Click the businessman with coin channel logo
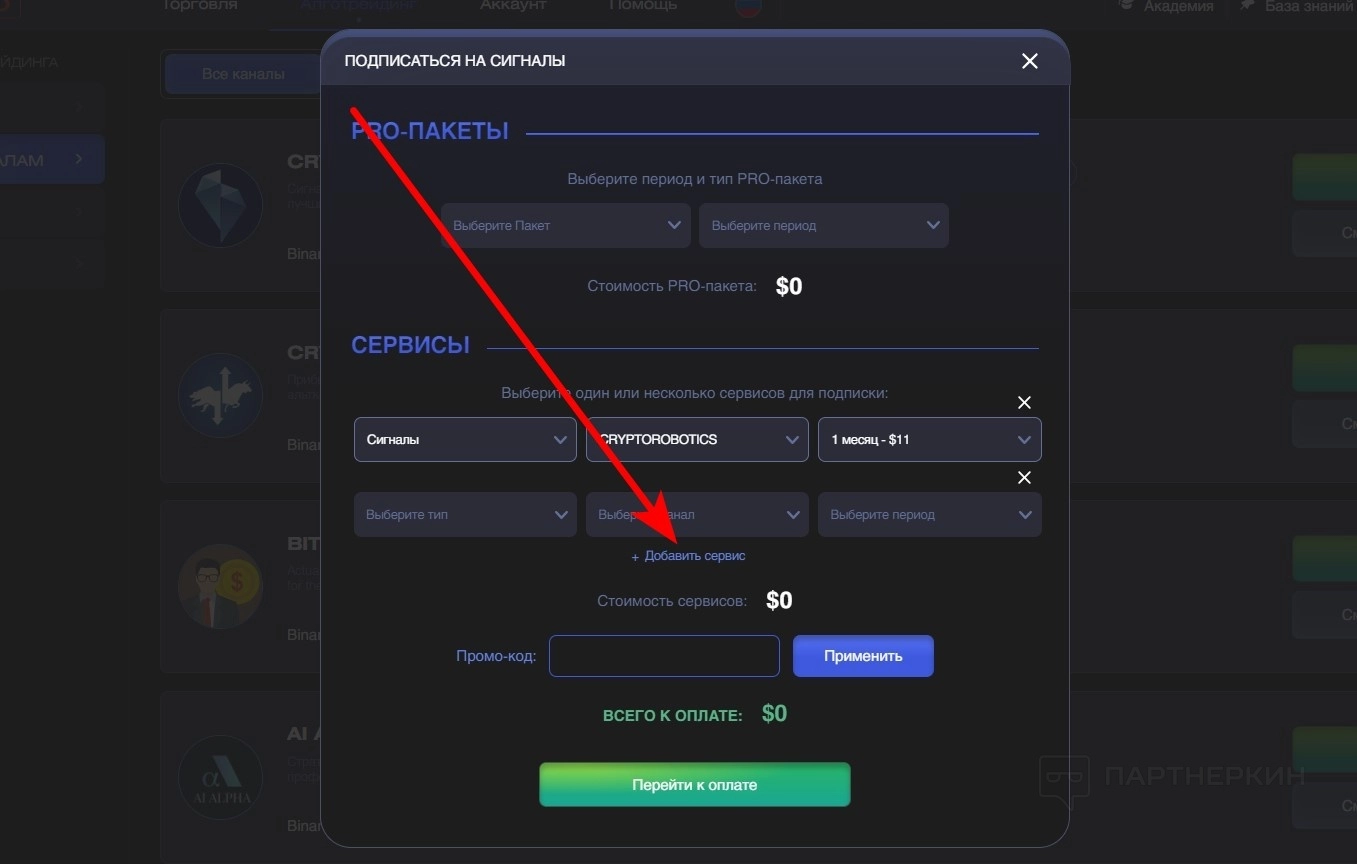 tap(220, 586)
